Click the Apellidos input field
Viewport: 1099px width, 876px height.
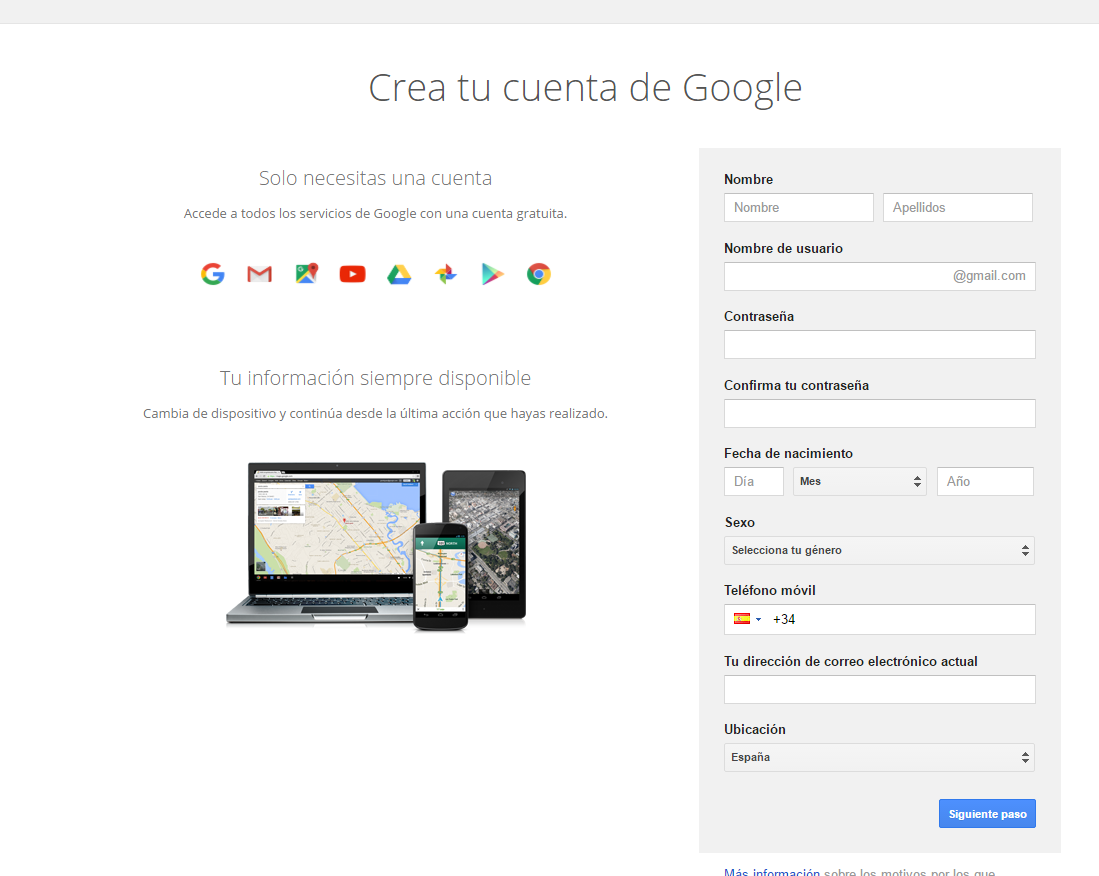(957, 207)
